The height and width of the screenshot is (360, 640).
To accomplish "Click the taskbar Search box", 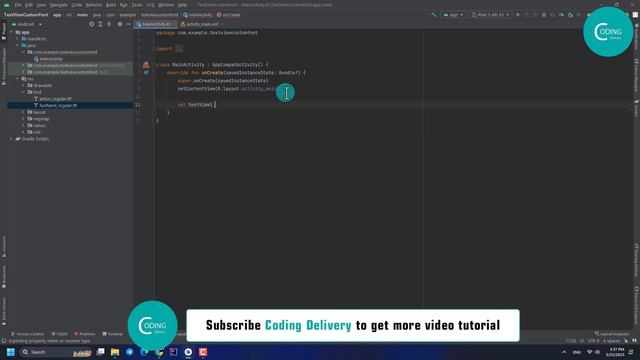I will [56, 352].
